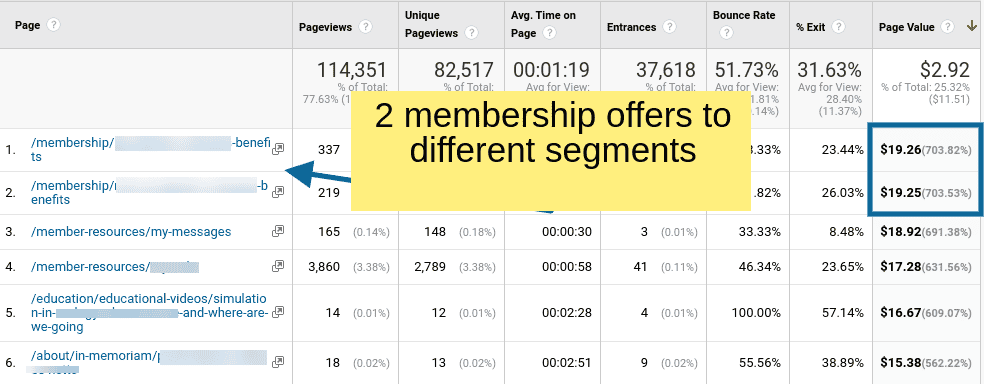Open help icon next to Entrances header
Screen dimensions: 984x384
[670, 27]
